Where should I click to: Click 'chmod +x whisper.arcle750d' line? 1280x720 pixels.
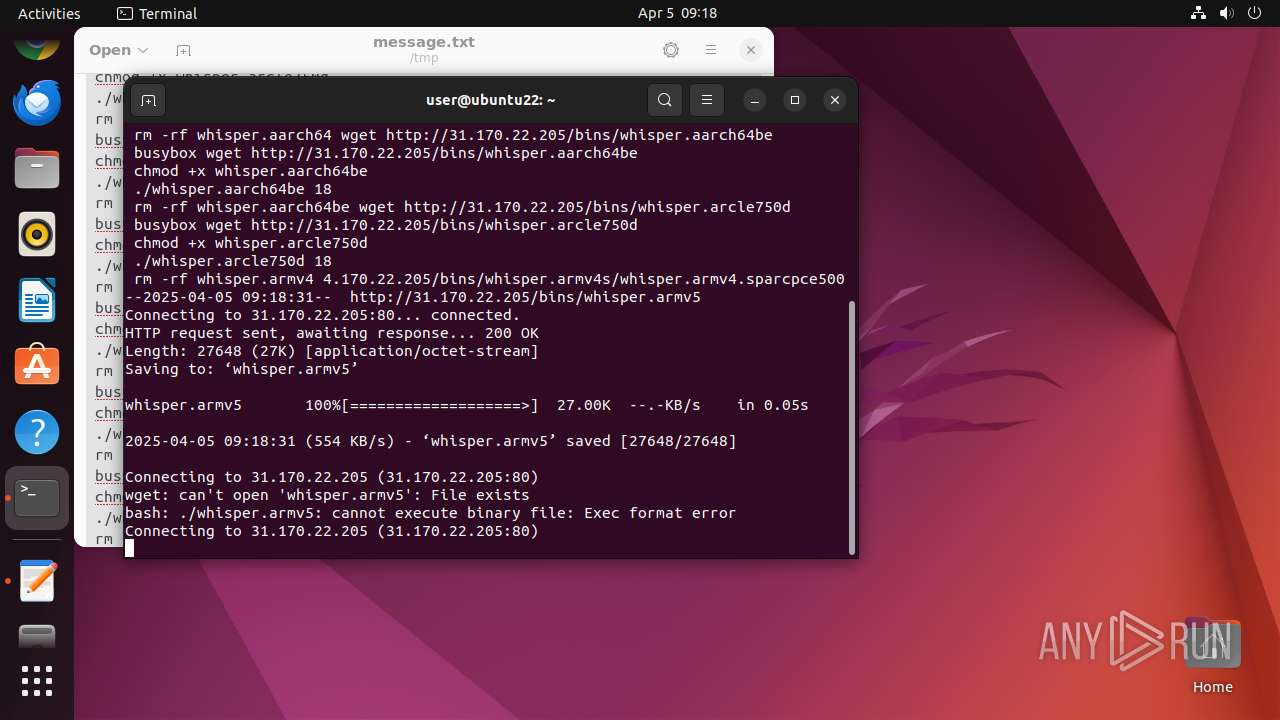[250, 243]
